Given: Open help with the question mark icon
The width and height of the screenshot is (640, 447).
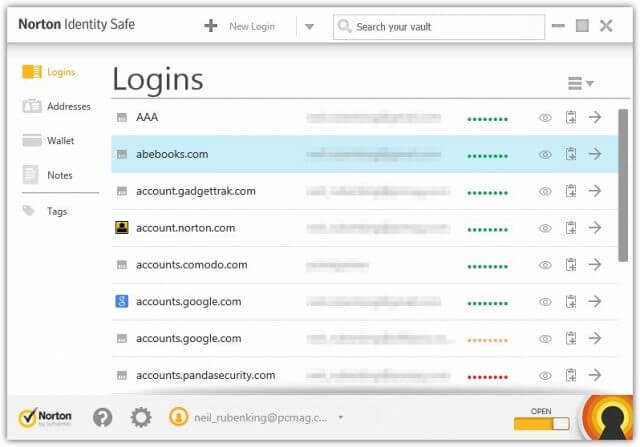Looking at the screenshot, I should click(x=102, y=418).
